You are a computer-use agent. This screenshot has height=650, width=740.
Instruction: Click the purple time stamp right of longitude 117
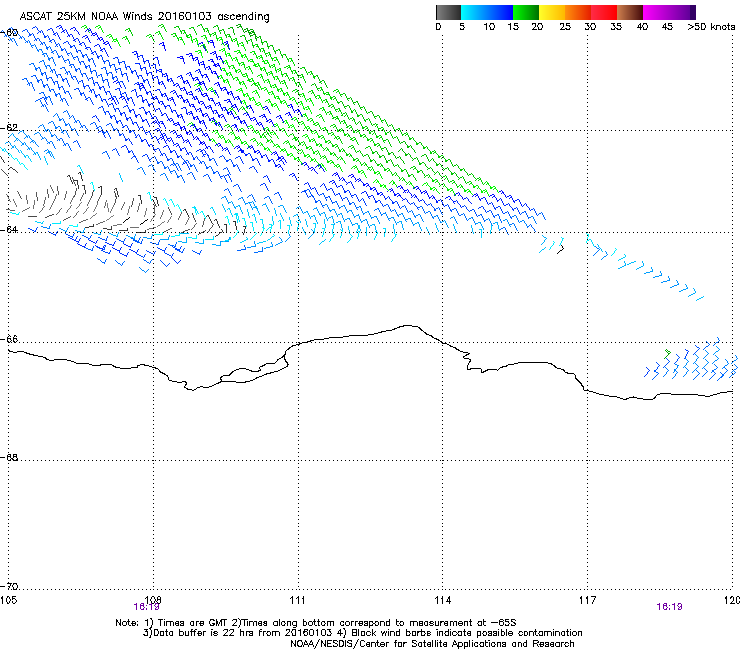pos(669,607)
